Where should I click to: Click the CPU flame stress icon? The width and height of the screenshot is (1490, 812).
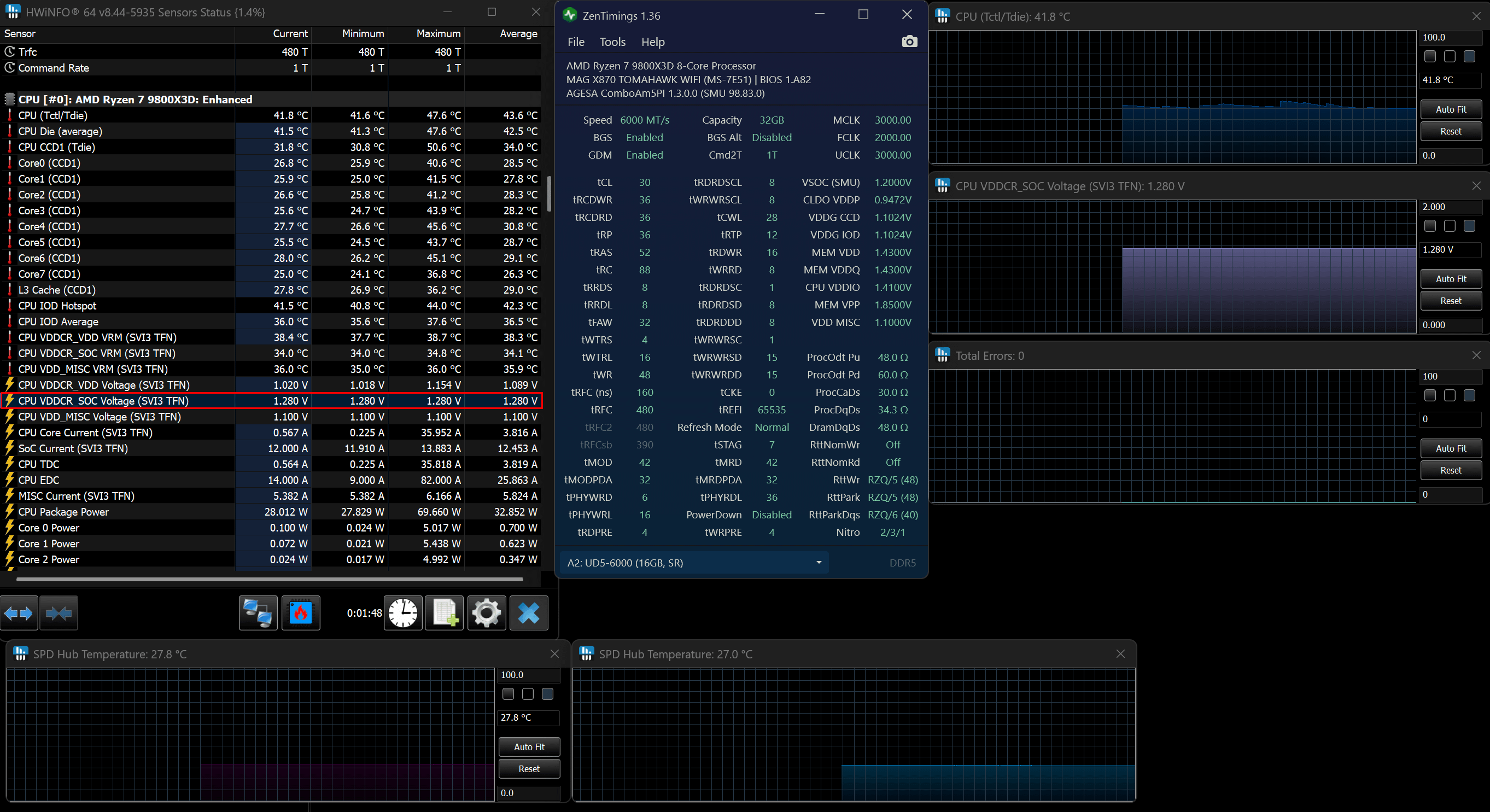click(300, 613)
